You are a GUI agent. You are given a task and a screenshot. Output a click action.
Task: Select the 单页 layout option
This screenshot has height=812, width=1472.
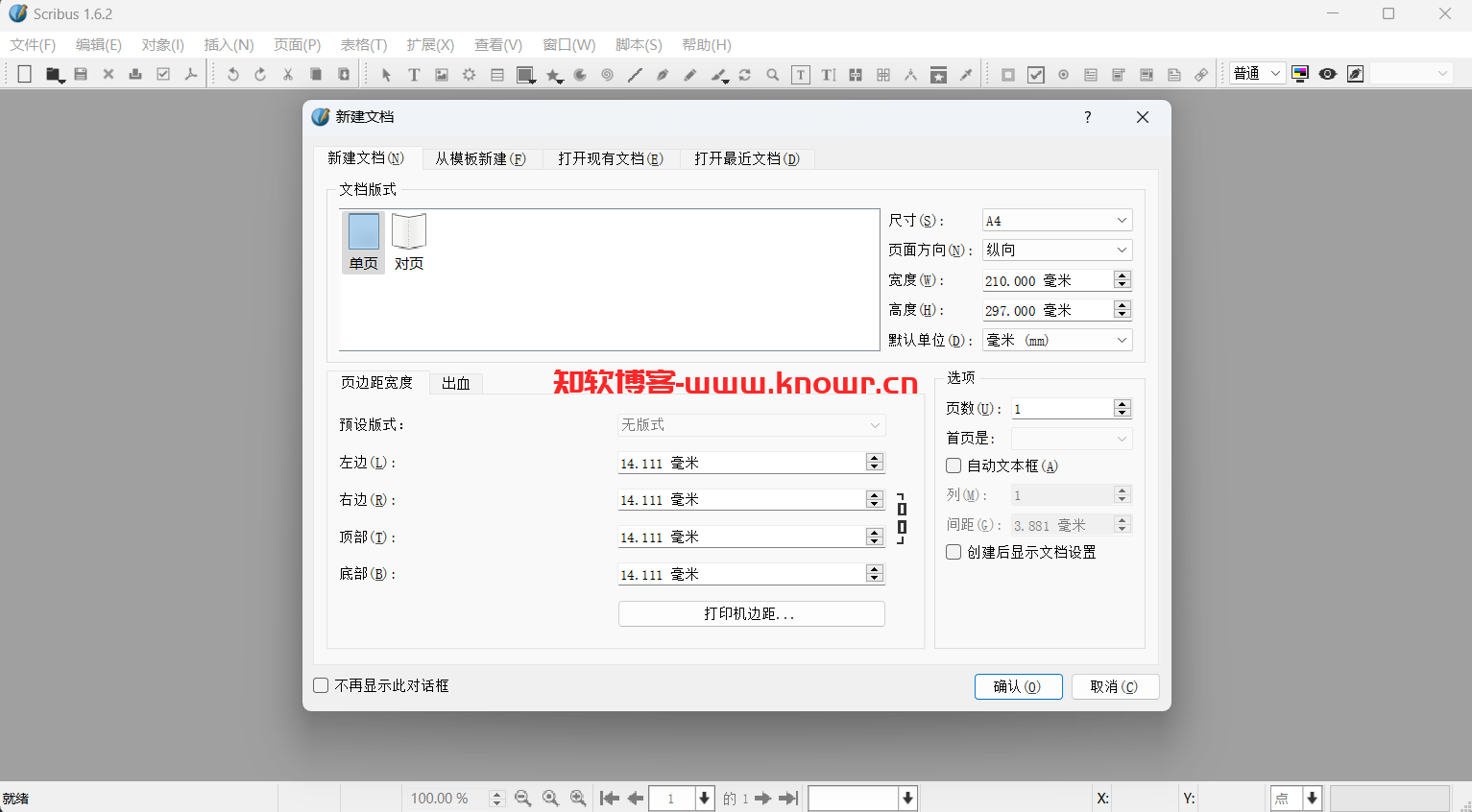363,243
